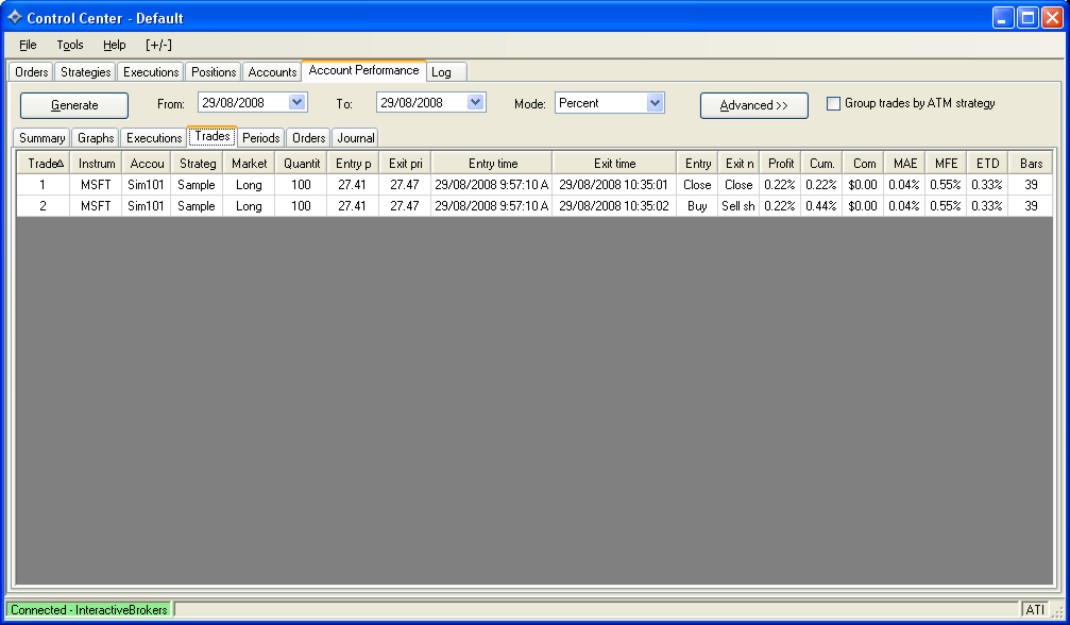Sort by the Profit column header

pyautogui.click(x=780, y=164)
